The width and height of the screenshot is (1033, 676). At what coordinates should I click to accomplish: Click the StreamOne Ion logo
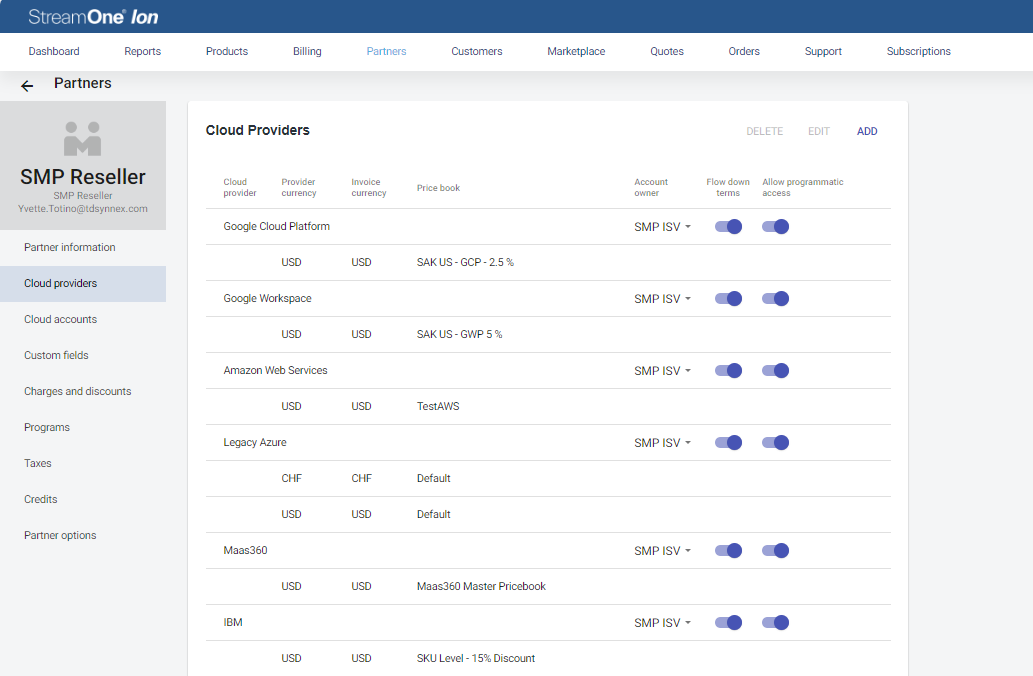[93, 16]
